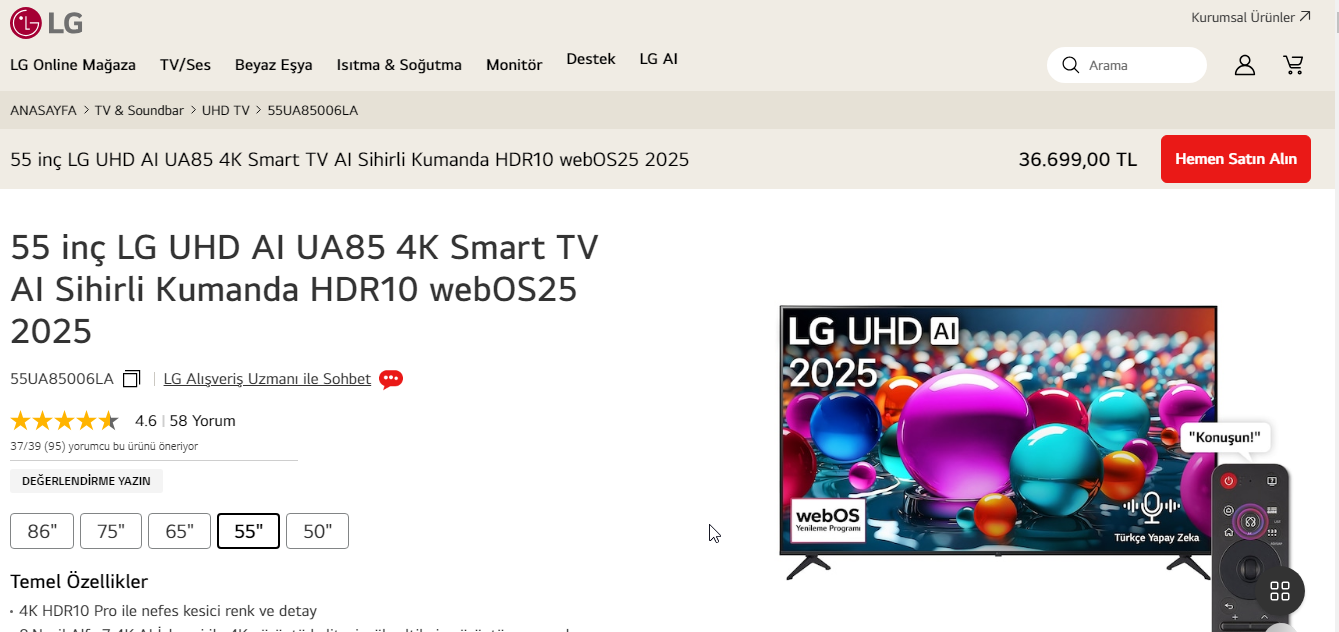Click DEĞERLENDİRME YAZIN button
Image resolution: width=1339 pixels, height=632 pixels.
tap(86, 481)
